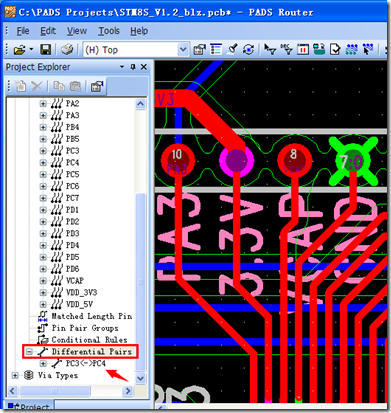Expand the PC3<->PC4 pair node
The width and height of the screenshot is (391, 413).
click(43, 363)
